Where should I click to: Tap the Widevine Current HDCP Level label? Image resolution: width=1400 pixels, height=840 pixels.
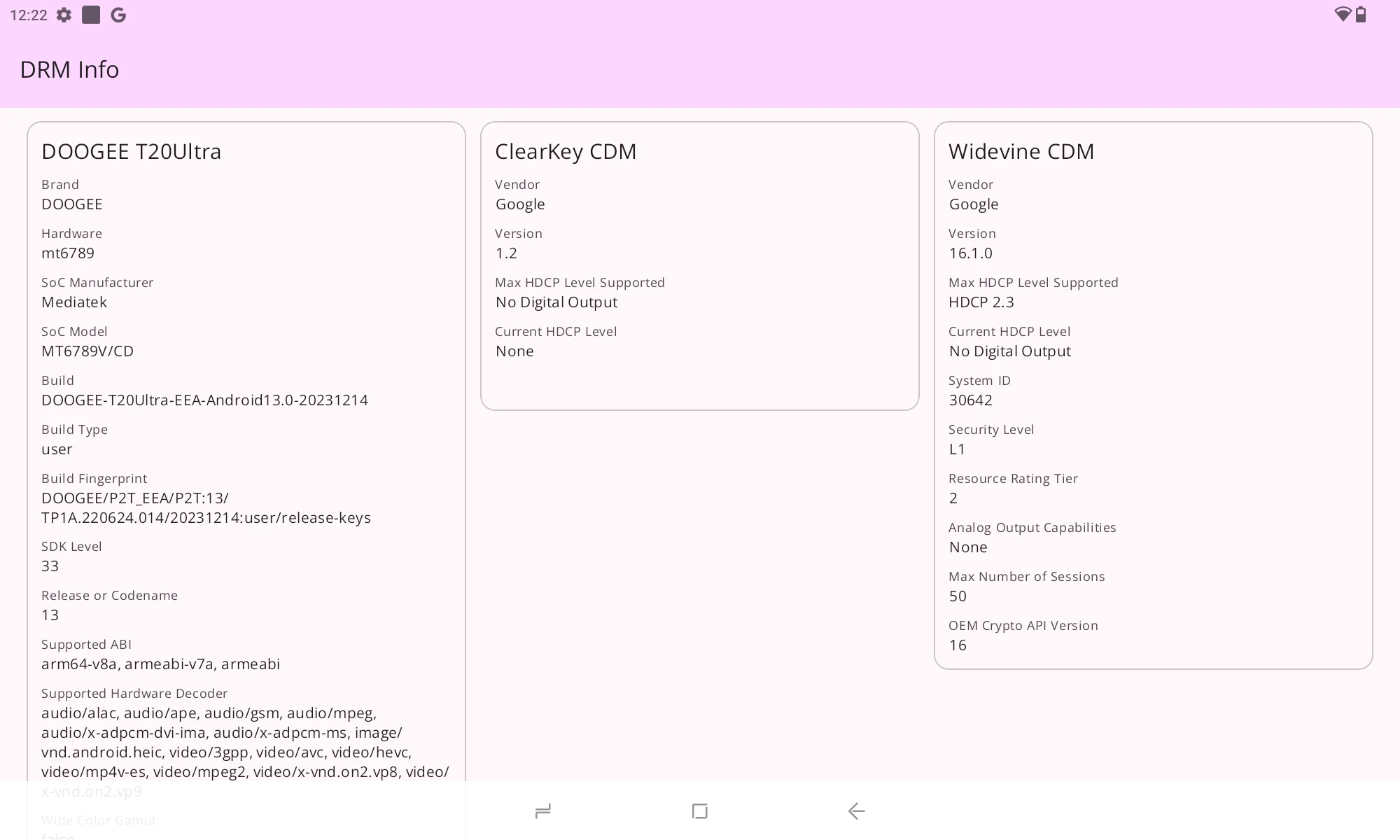pos(1009,332)
